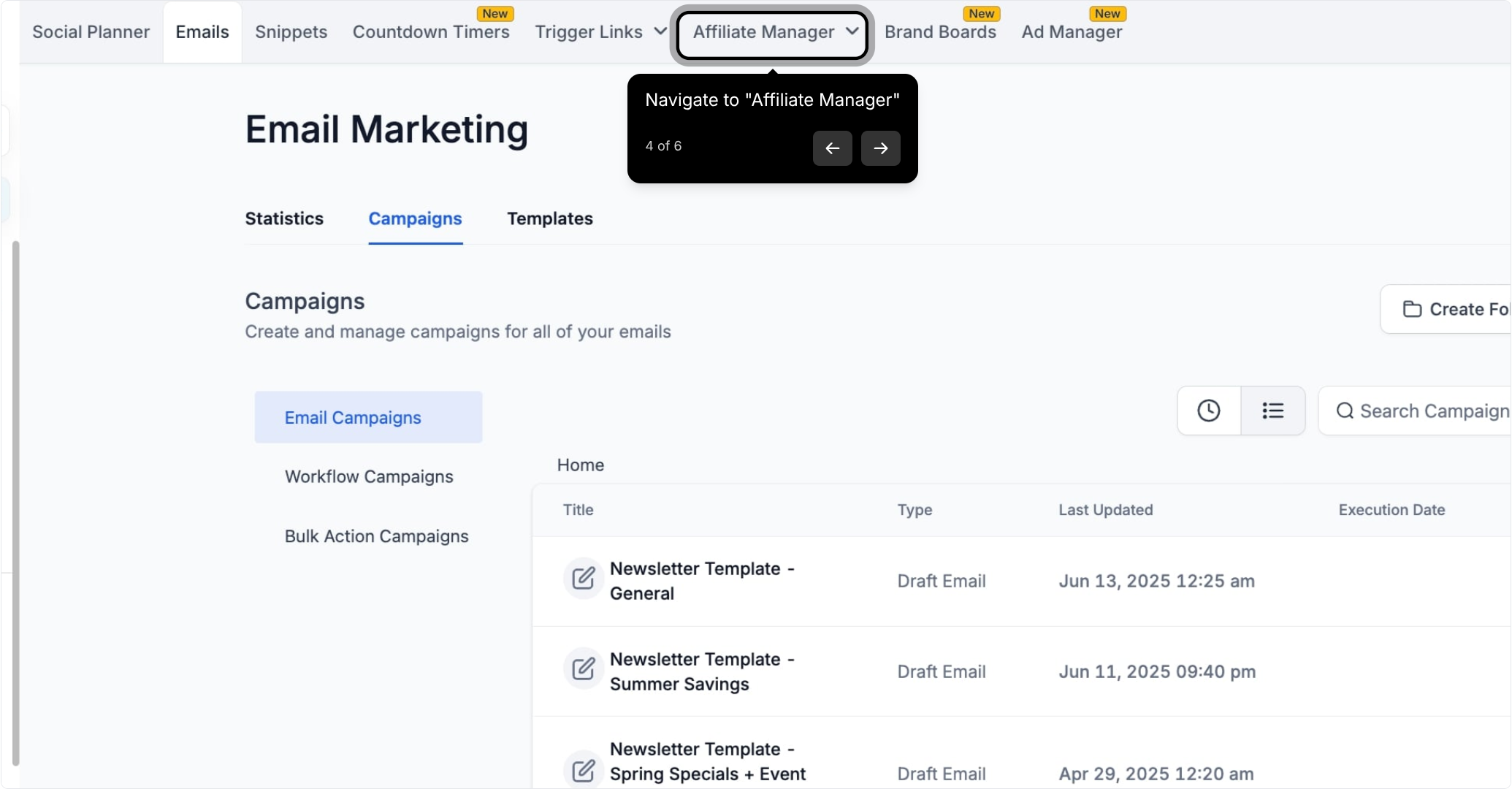This screenshot has height=789, width=1512.
Task: Navigate to Brand Boards
Action: (940, 32)
